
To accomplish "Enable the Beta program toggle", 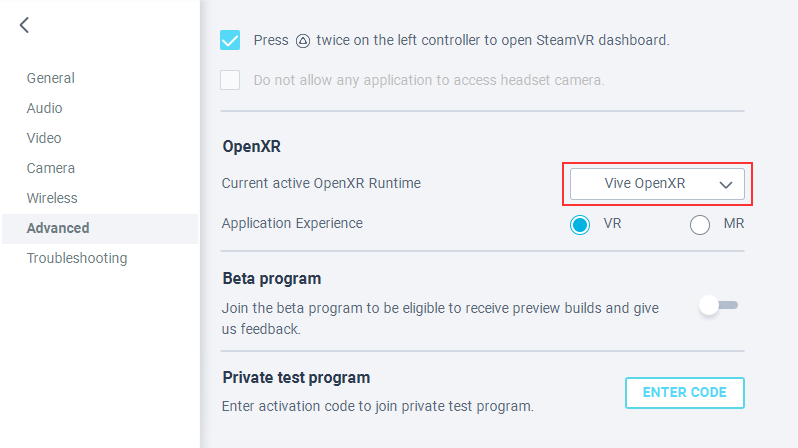I will click(719, 307).
